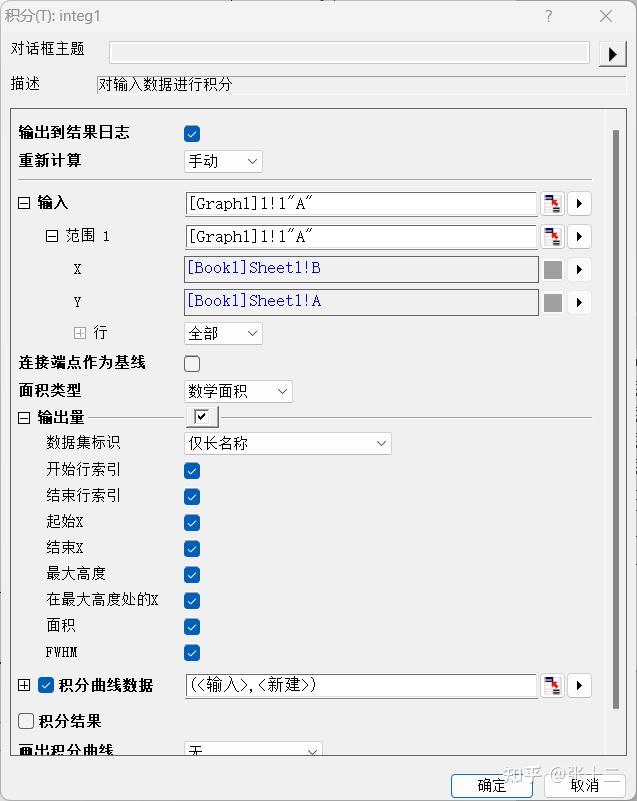Click the range selector icon for 范围 1

click(552, 237)
